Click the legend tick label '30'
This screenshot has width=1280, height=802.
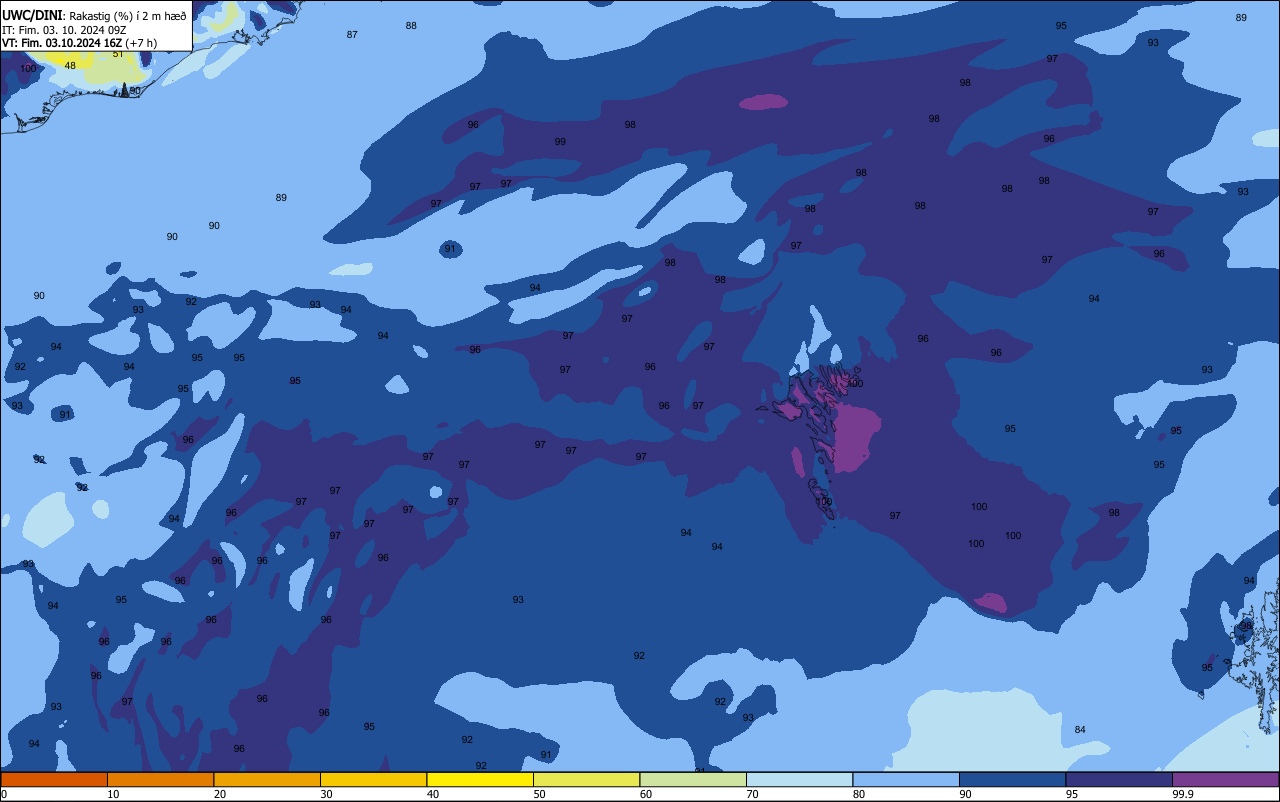tap(326, 794)
